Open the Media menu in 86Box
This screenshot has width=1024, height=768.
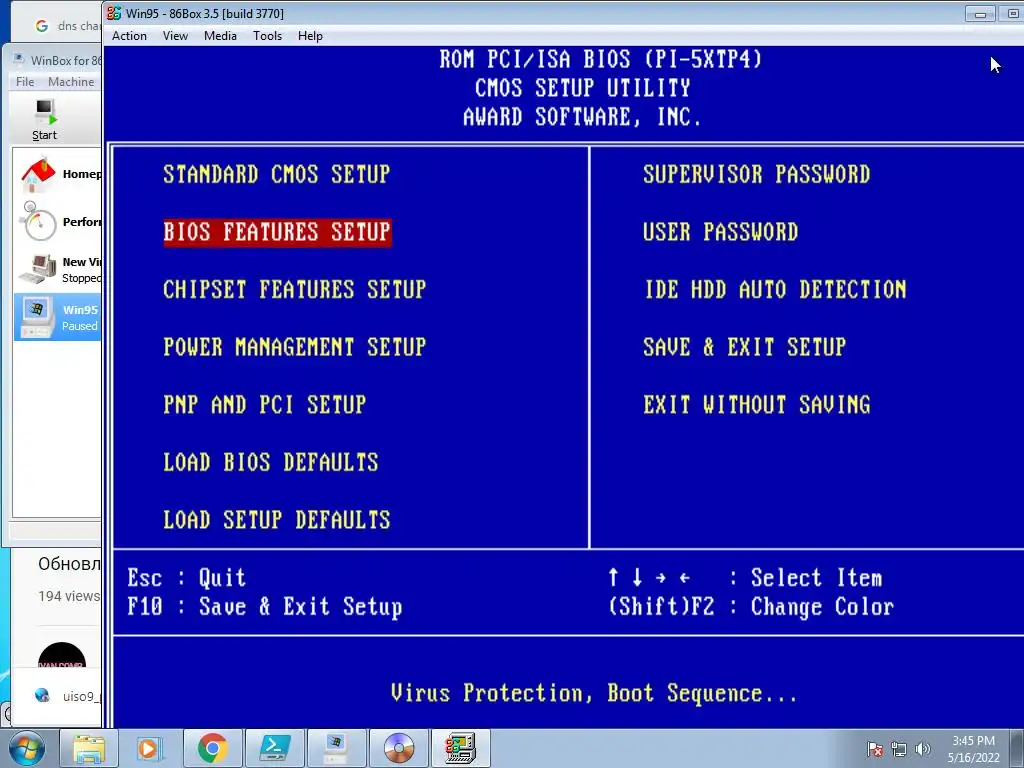pos(220,36)
